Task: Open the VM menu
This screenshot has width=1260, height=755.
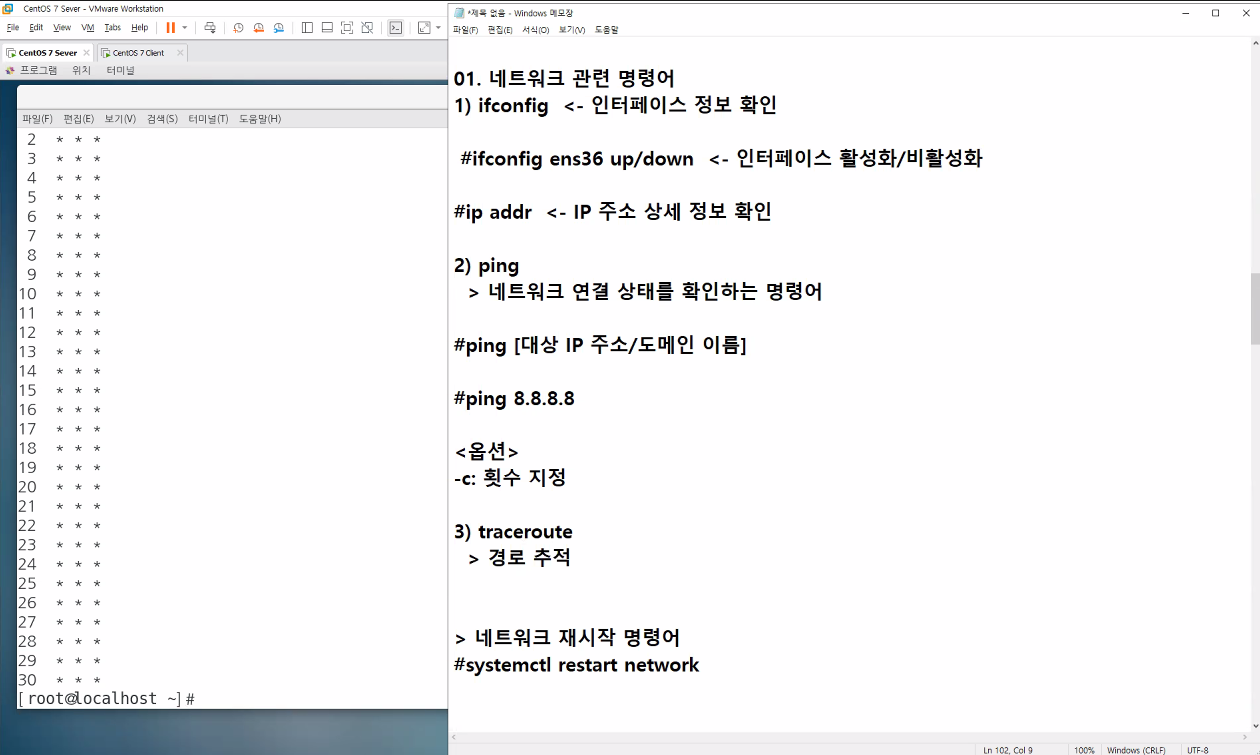Action: tap(87, 28)
